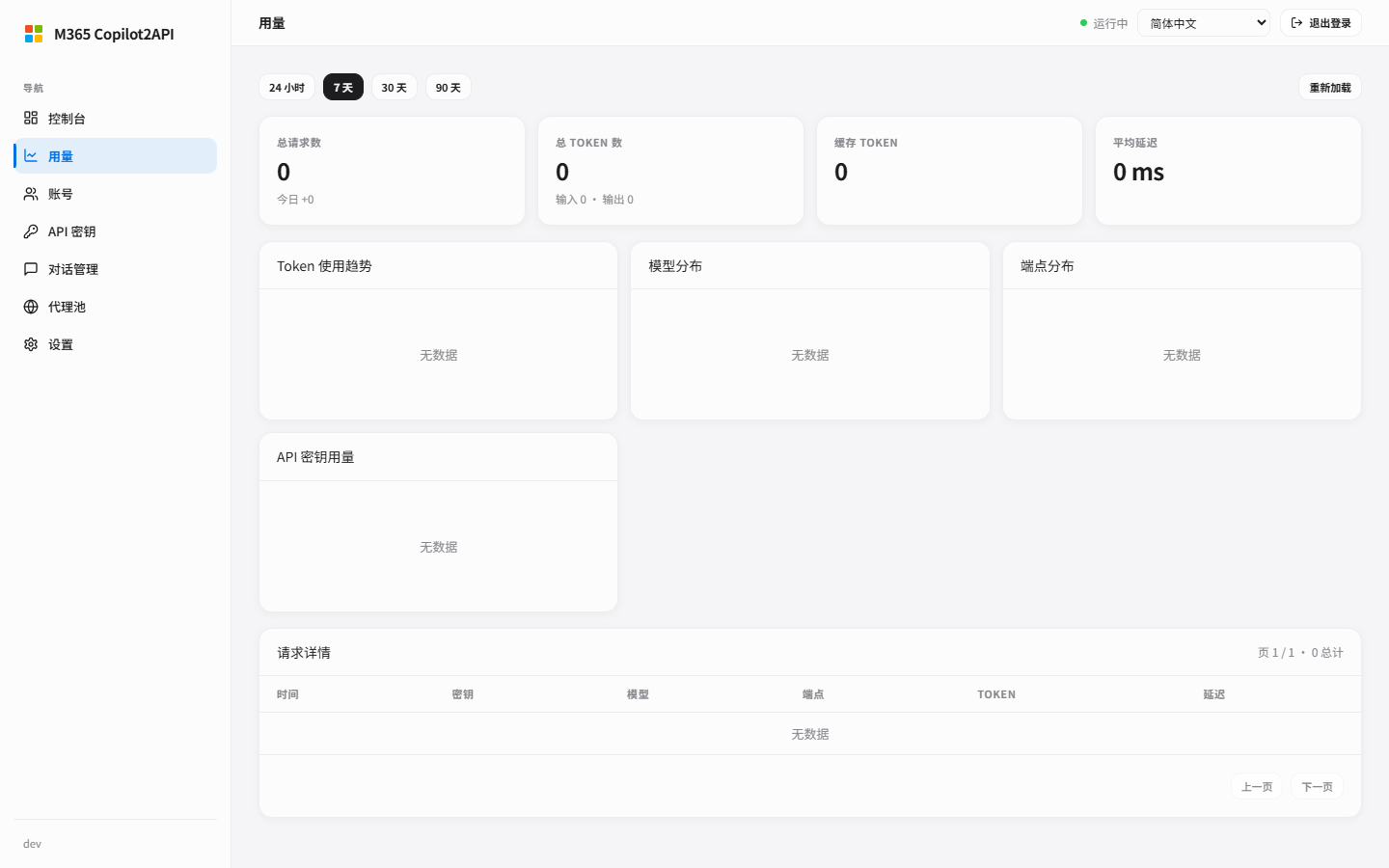Click the 请求详情 table heading
Viewport: 1389px width, 868px height.
(x=304, y=653)
